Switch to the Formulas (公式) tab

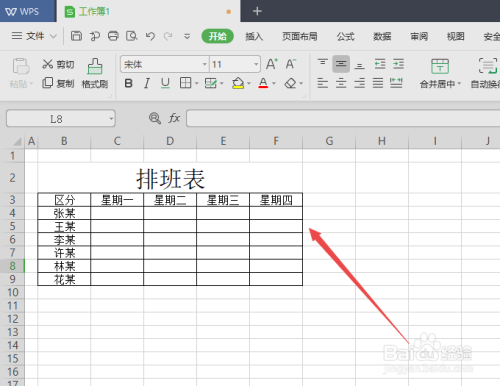click(345, 36)
